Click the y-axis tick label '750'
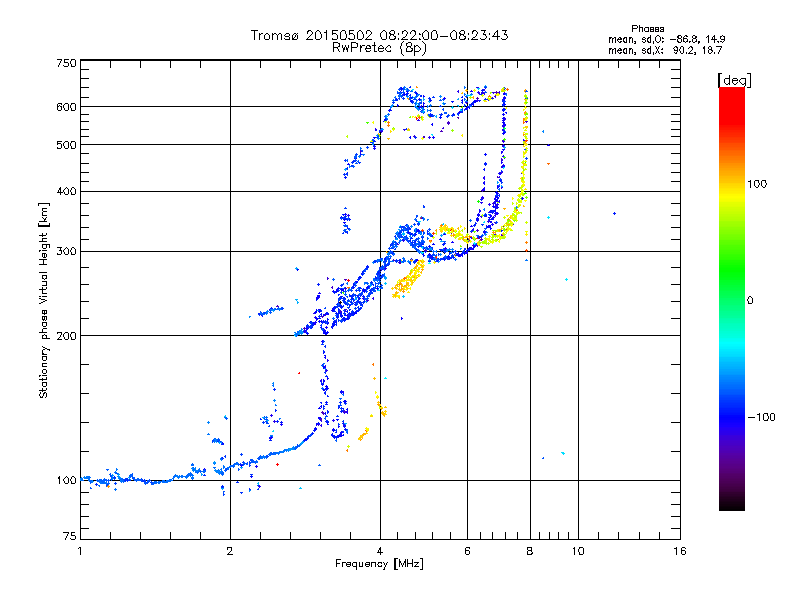This screenshot has width=800, height=600. point(67,63)
